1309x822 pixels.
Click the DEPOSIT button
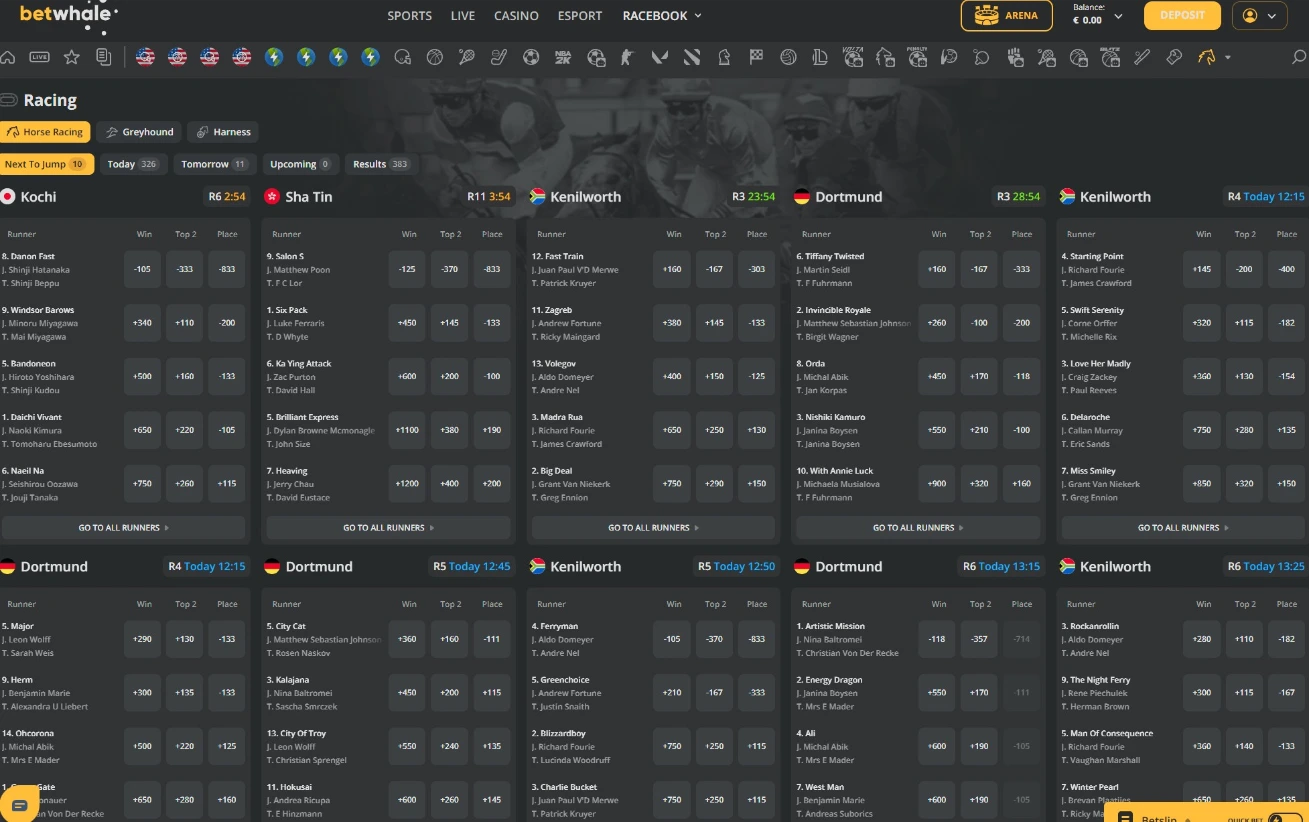pyautogui.click(x=1182, y=16)
